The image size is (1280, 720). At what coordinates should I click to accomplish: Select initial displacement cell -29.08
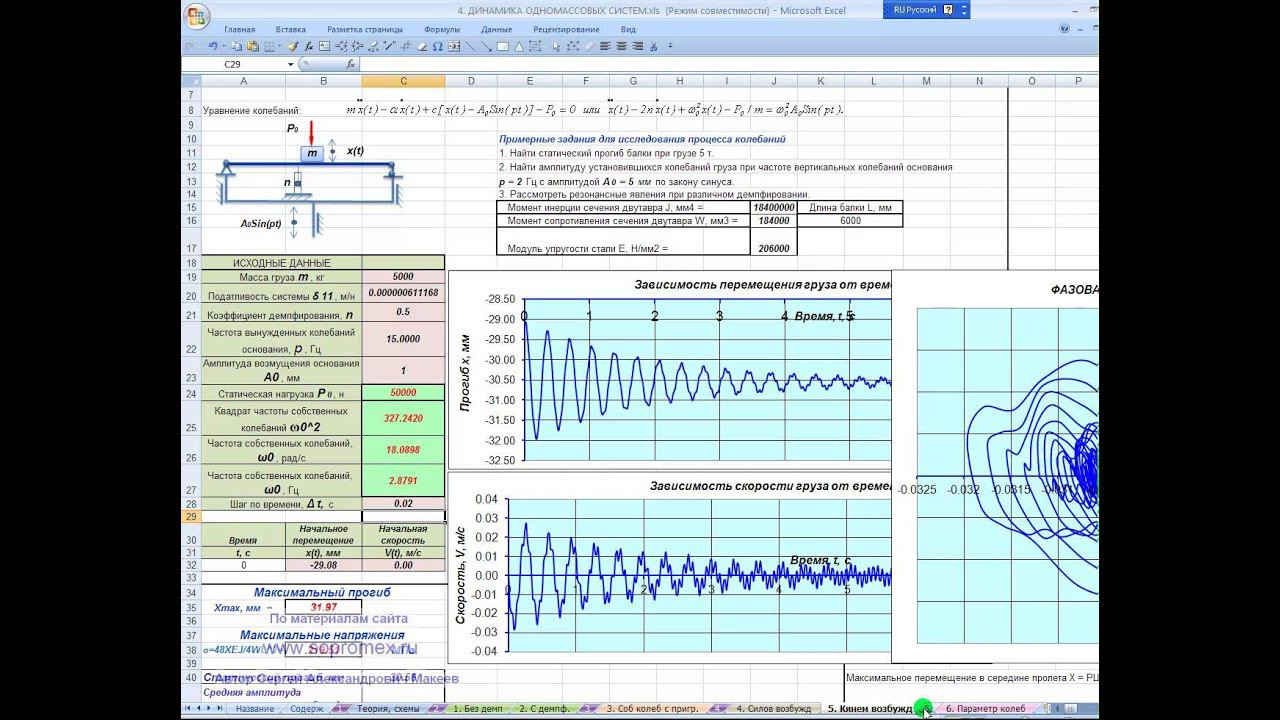coord(323,565)
